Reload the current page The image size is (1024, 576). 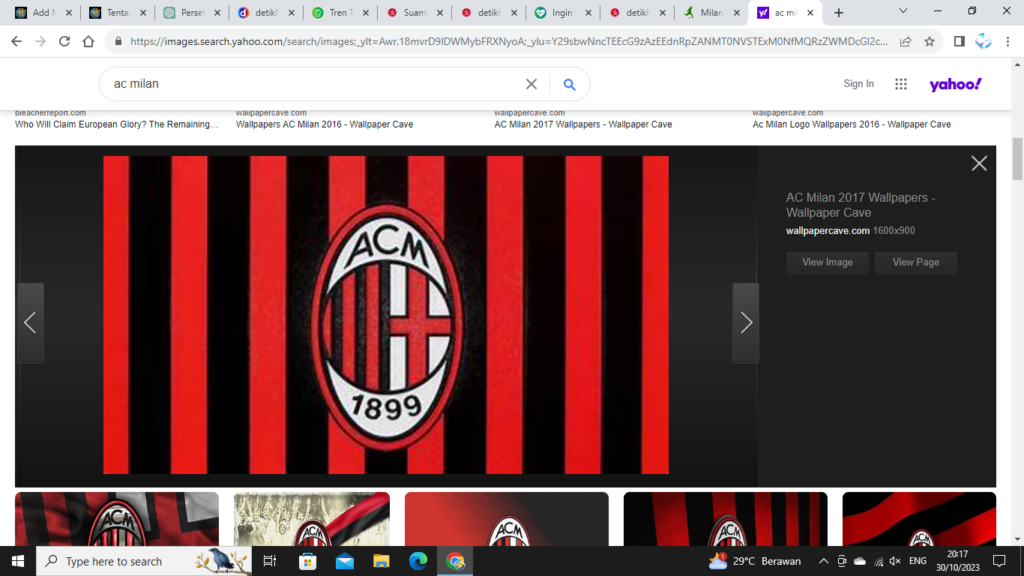64,41
